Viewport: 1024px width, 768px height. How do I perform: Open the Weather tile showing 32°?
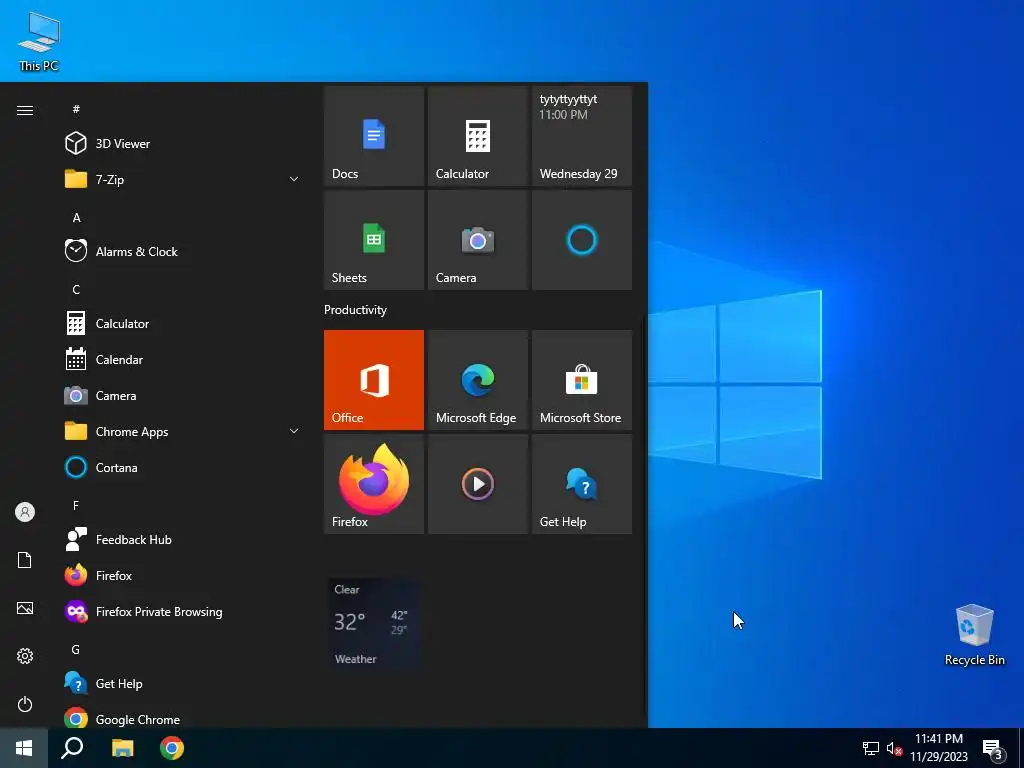tap(374, 623)
